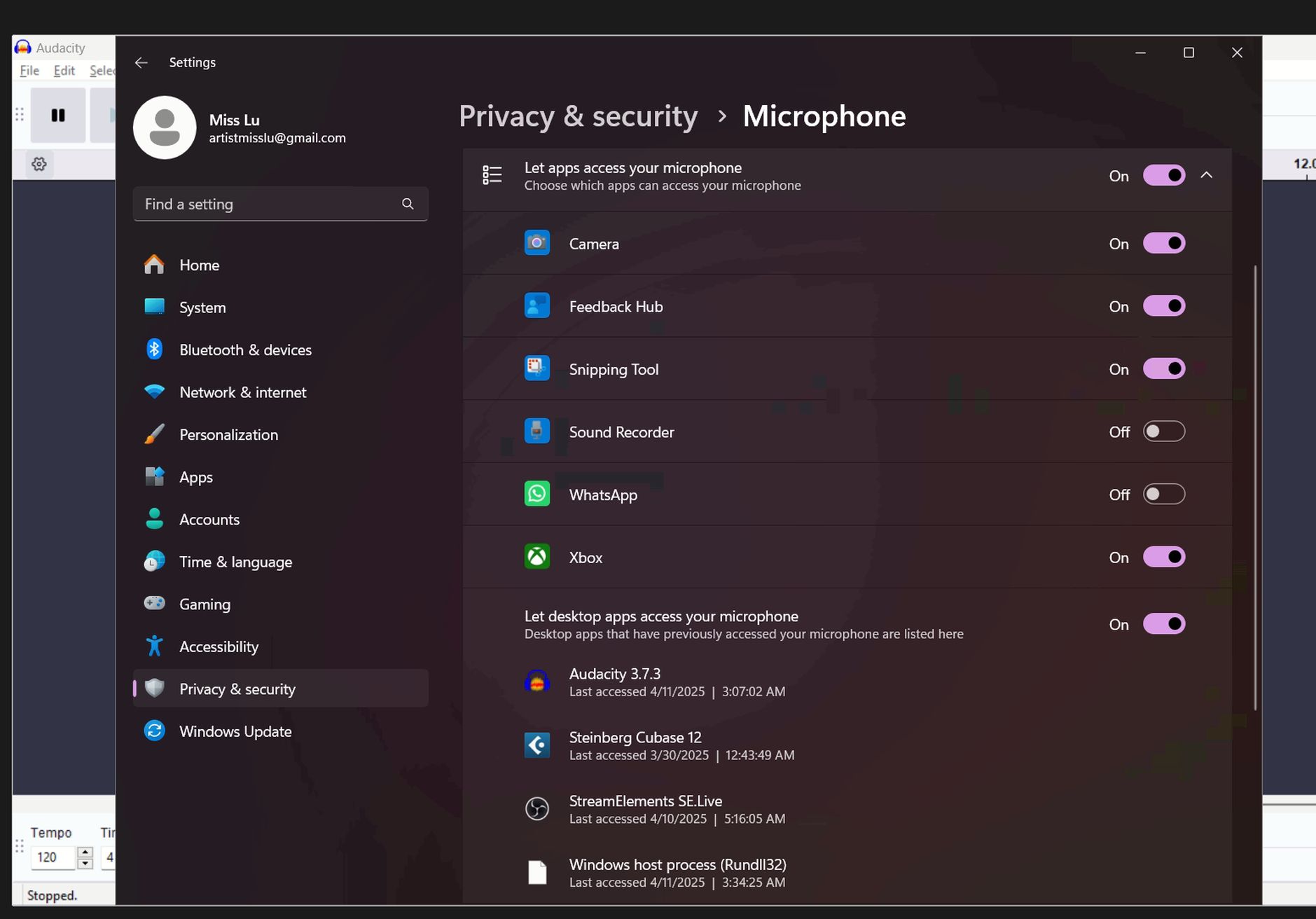Open Personalization settings
This screenshot has width=1316, height=919.
pos(280,434)
